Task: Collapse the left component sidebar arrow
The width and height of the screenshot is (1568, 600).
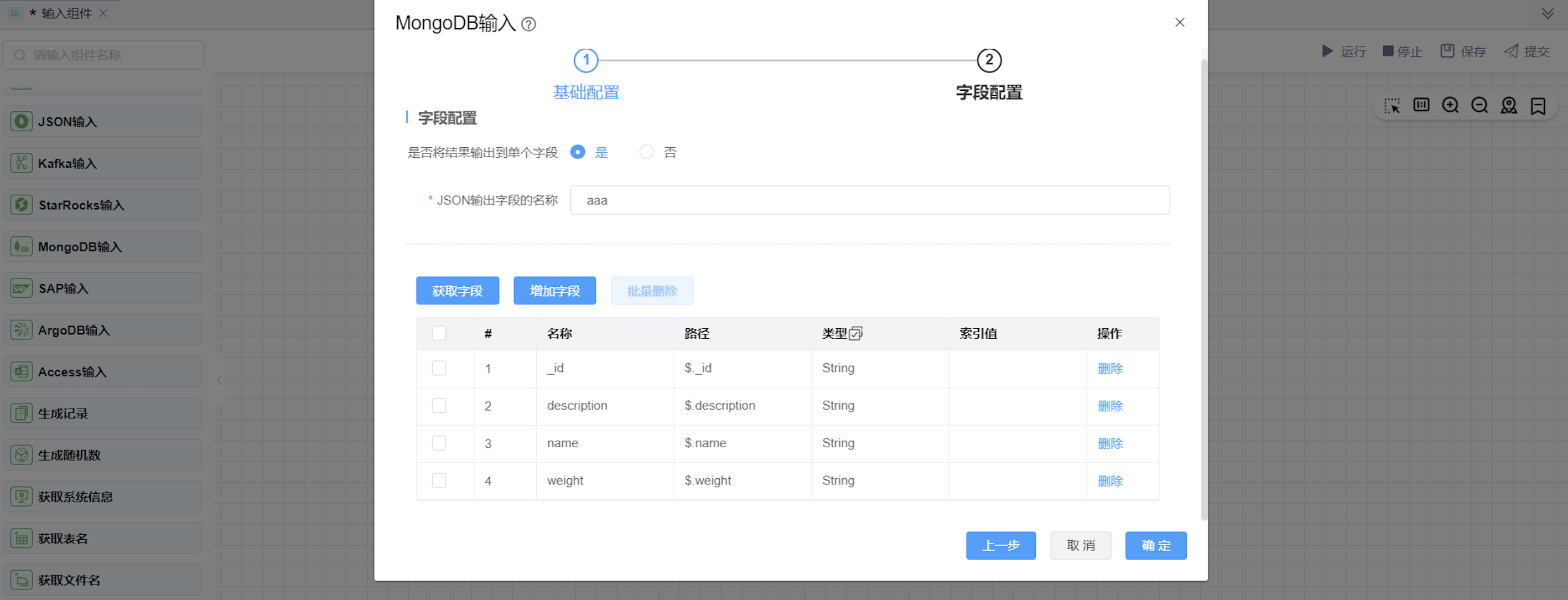Action: pos(219,380)
